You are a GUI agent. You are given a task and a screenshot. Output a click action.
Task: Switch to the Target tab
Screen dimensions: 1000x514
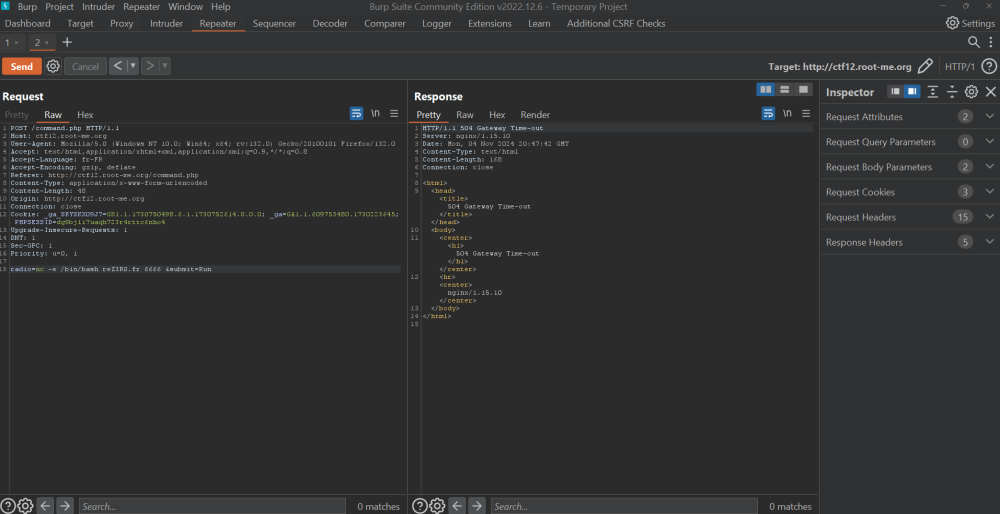point(80,24)
